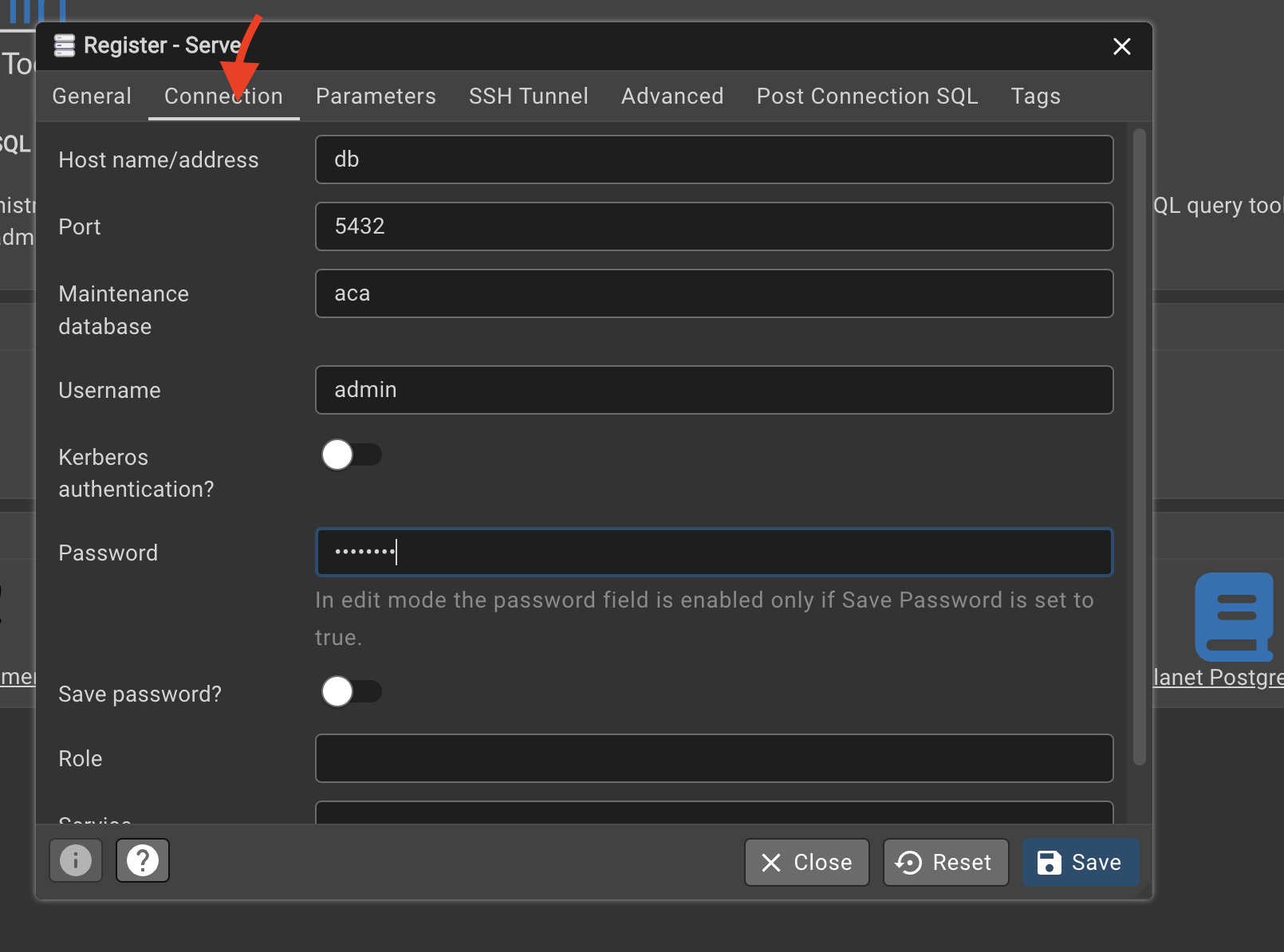
Task: Click the server icon in dialog title
Action: tap(65, 45)
